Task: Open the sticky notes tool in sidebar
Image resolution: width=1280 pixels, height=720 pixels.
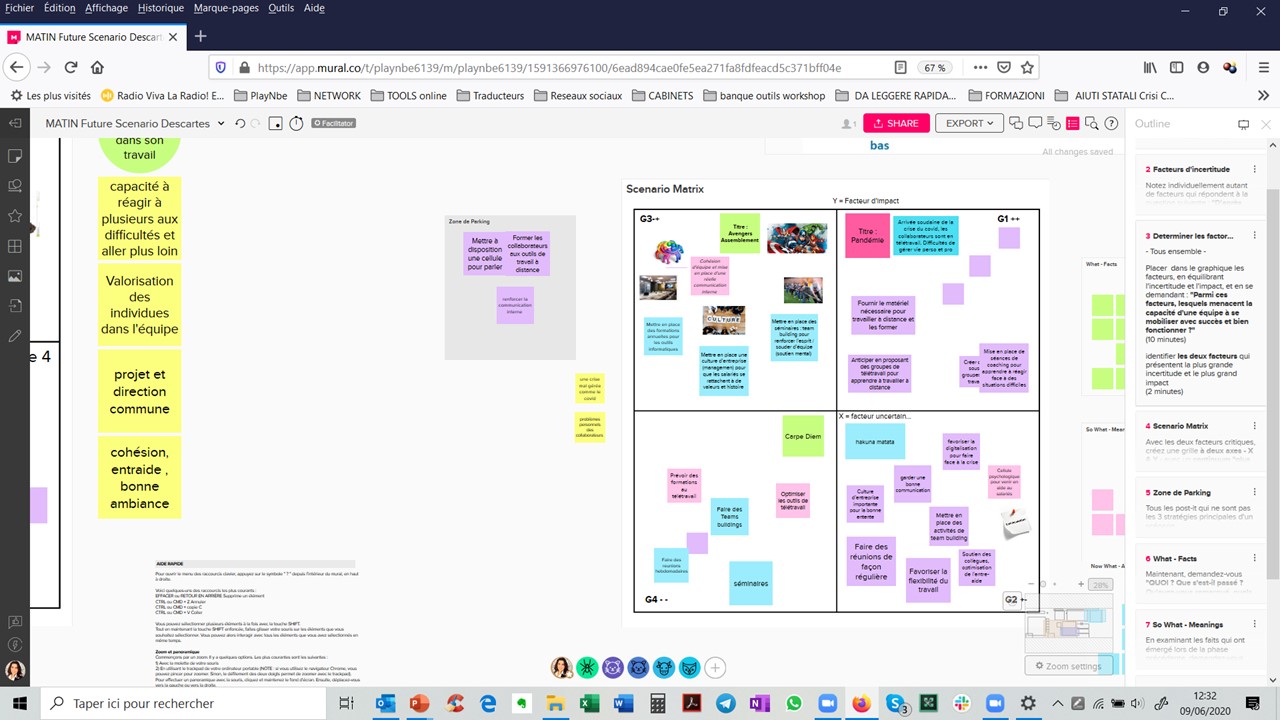Action: (x=15, y=156)
